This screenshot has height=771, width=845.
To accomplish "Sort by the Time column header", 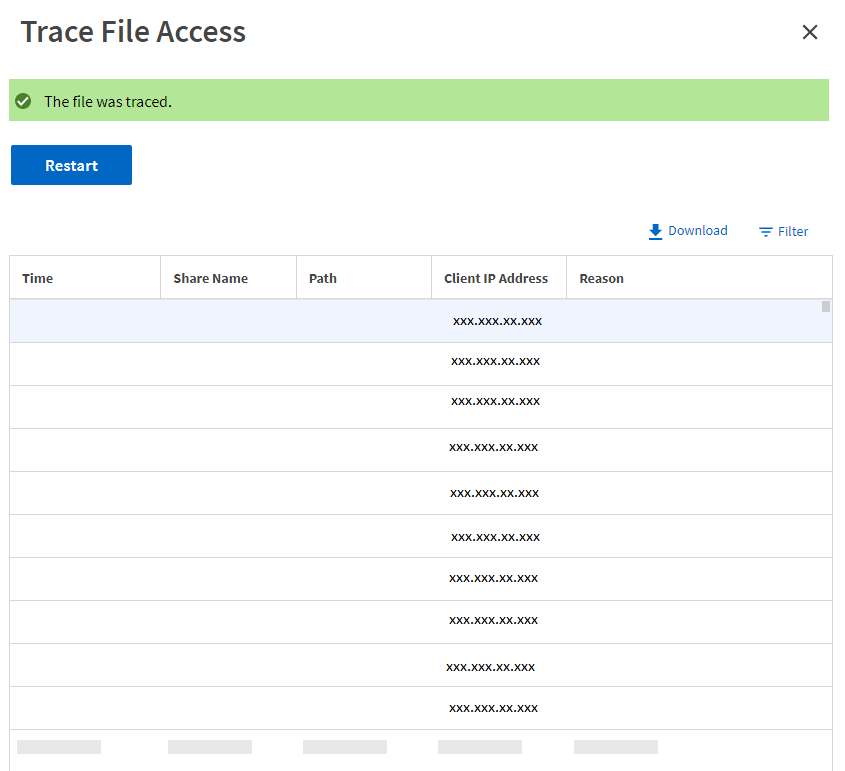I will click(38, 278).
